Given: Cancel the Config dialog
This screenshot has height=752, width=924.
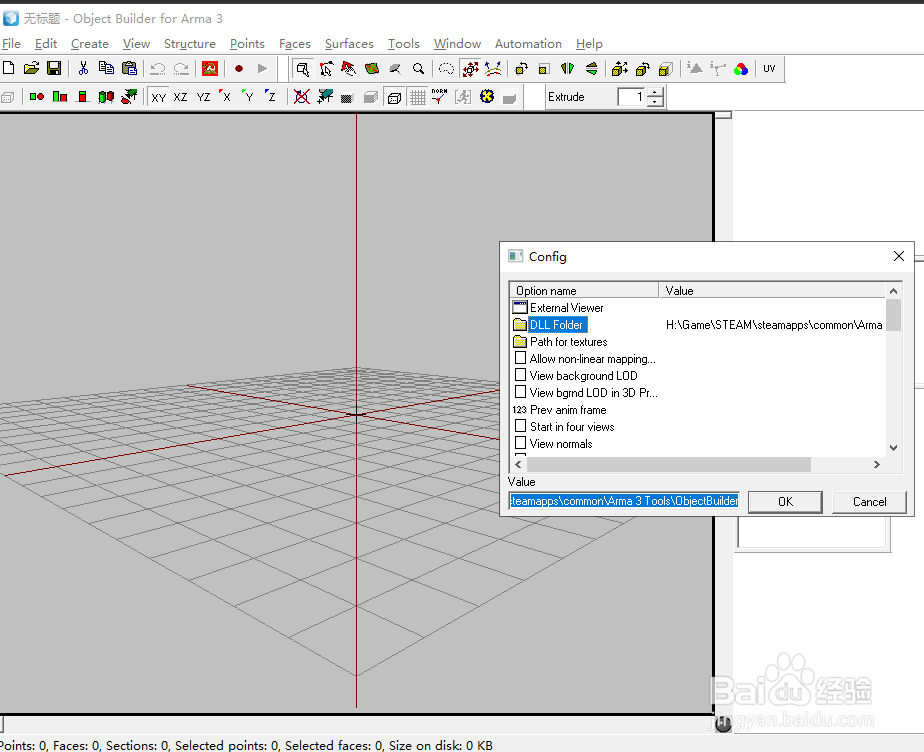Looking at the screenshot, I should pos(869,502).
